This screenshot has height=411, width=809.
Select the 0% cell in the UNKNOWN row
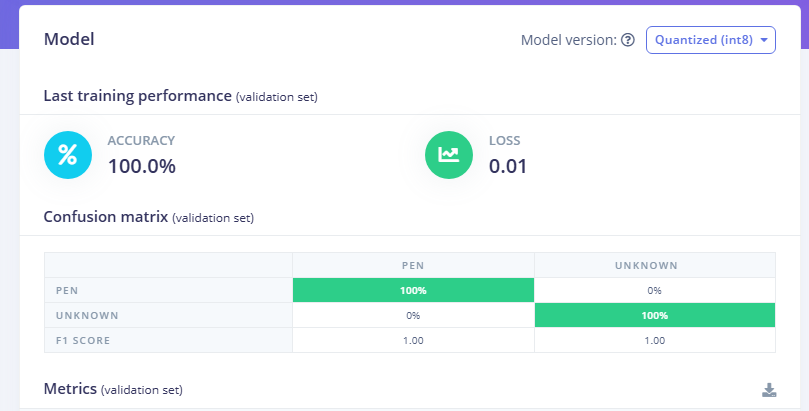413,315
